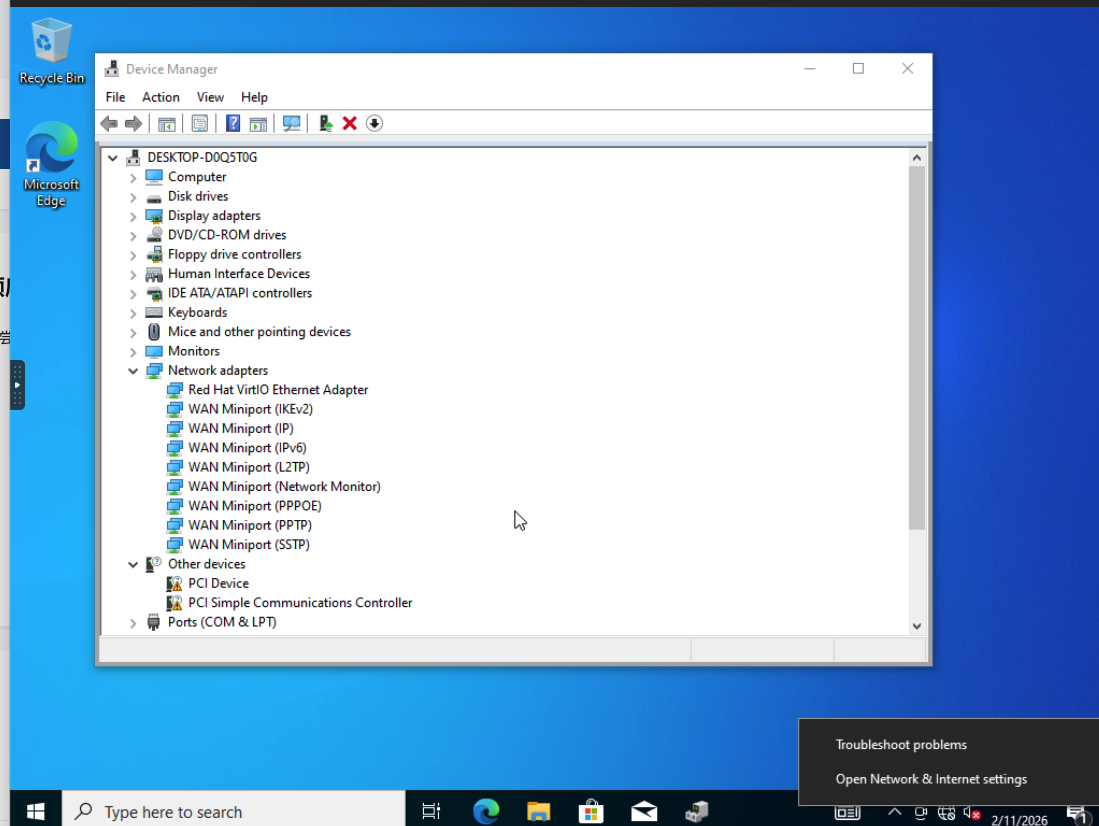This screenshot has width=1099, height=826.
Task: Click the DVD/CD-ROM drives icon
Action: (154, 235)
